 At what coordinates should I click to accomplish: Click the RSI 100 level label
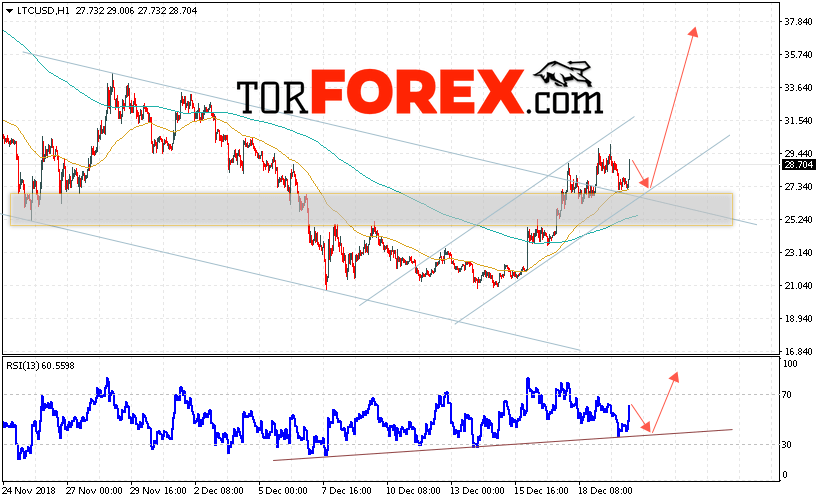(790, 364)
